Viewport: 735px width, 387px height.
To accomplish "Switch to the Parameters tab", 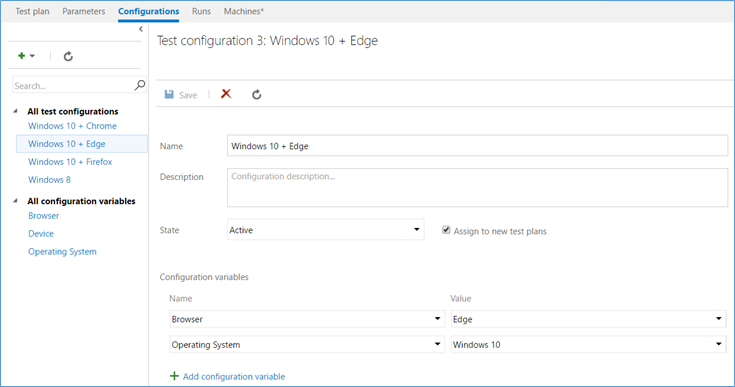I will tap(84, 11).
